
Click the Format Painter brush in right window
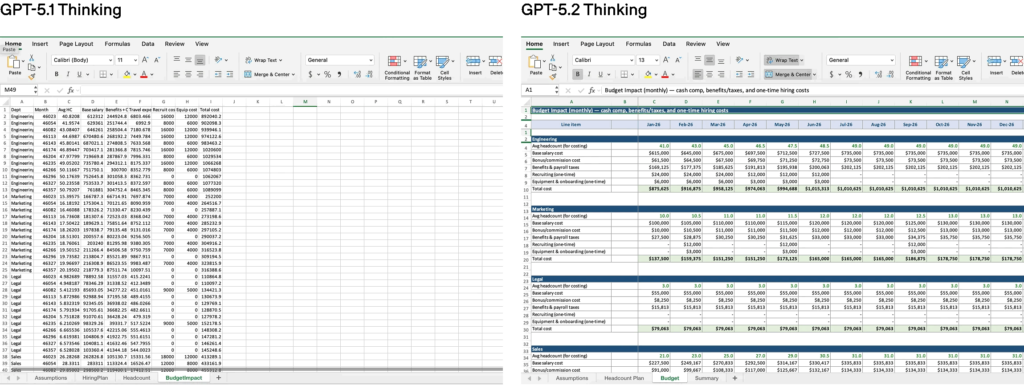tap(552, 76)
